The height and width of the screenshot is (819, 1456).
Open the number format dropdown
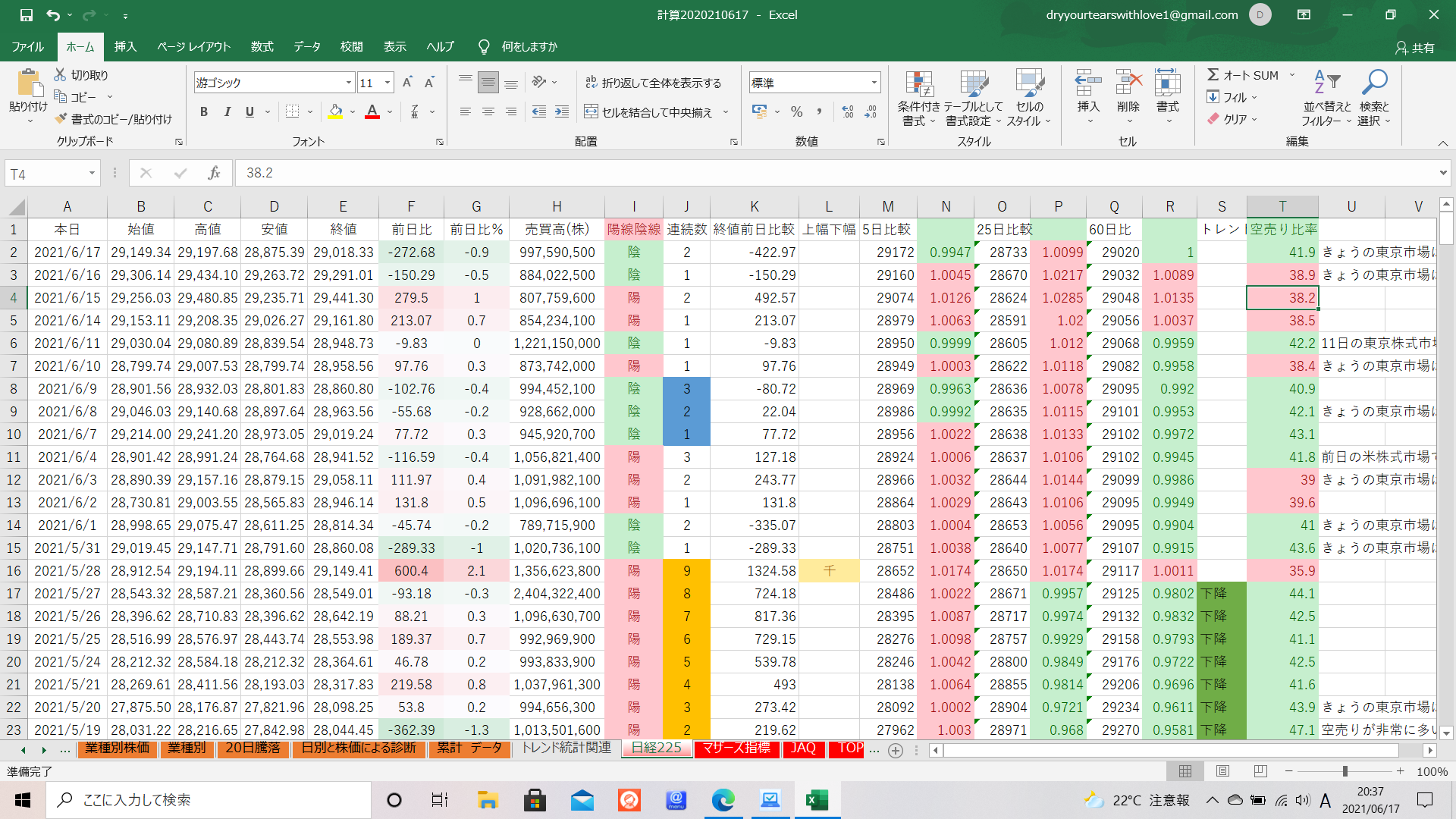[x=874, y=83]
